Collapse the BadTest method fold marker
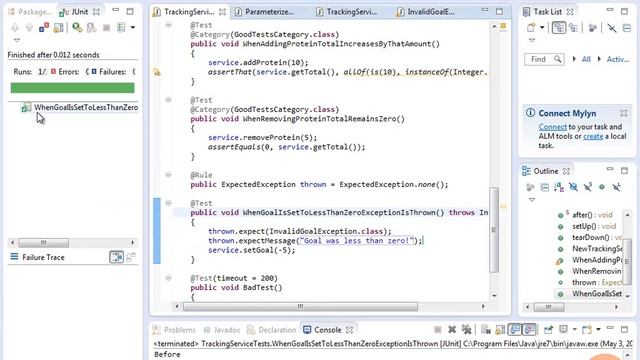640x360 pixels. (168, 278)
